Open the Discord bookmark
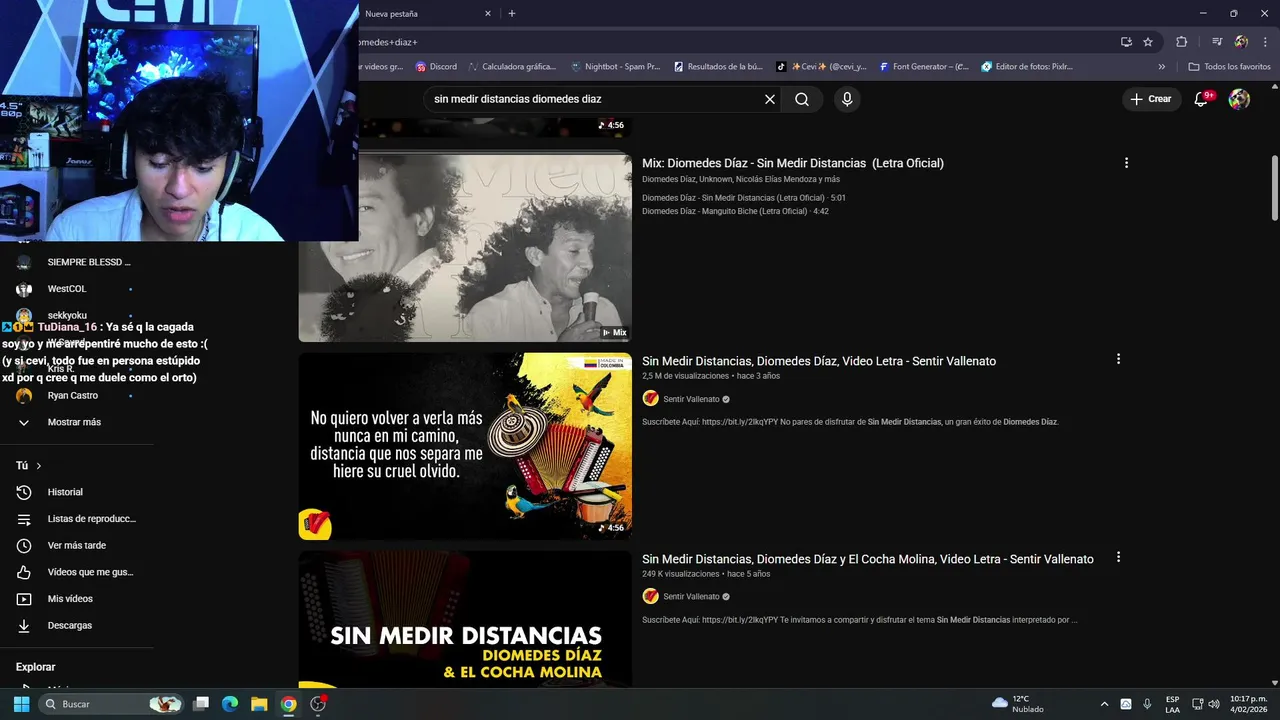This screenshot has height=720, width=1280. pyautogui.click(x=436, y=67)
